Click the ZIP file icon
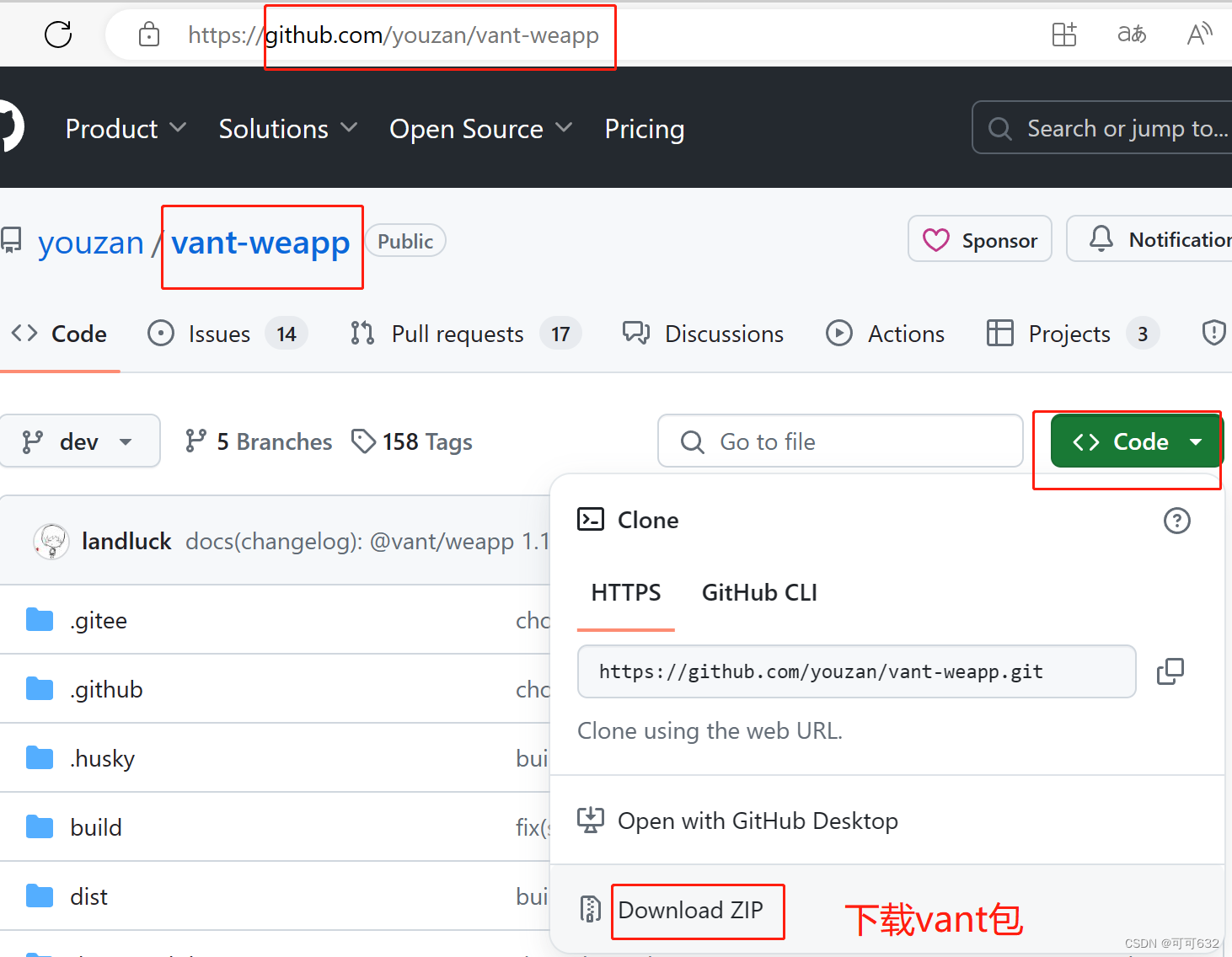Viewport: 1232px width, 957px height. [591, 910]
